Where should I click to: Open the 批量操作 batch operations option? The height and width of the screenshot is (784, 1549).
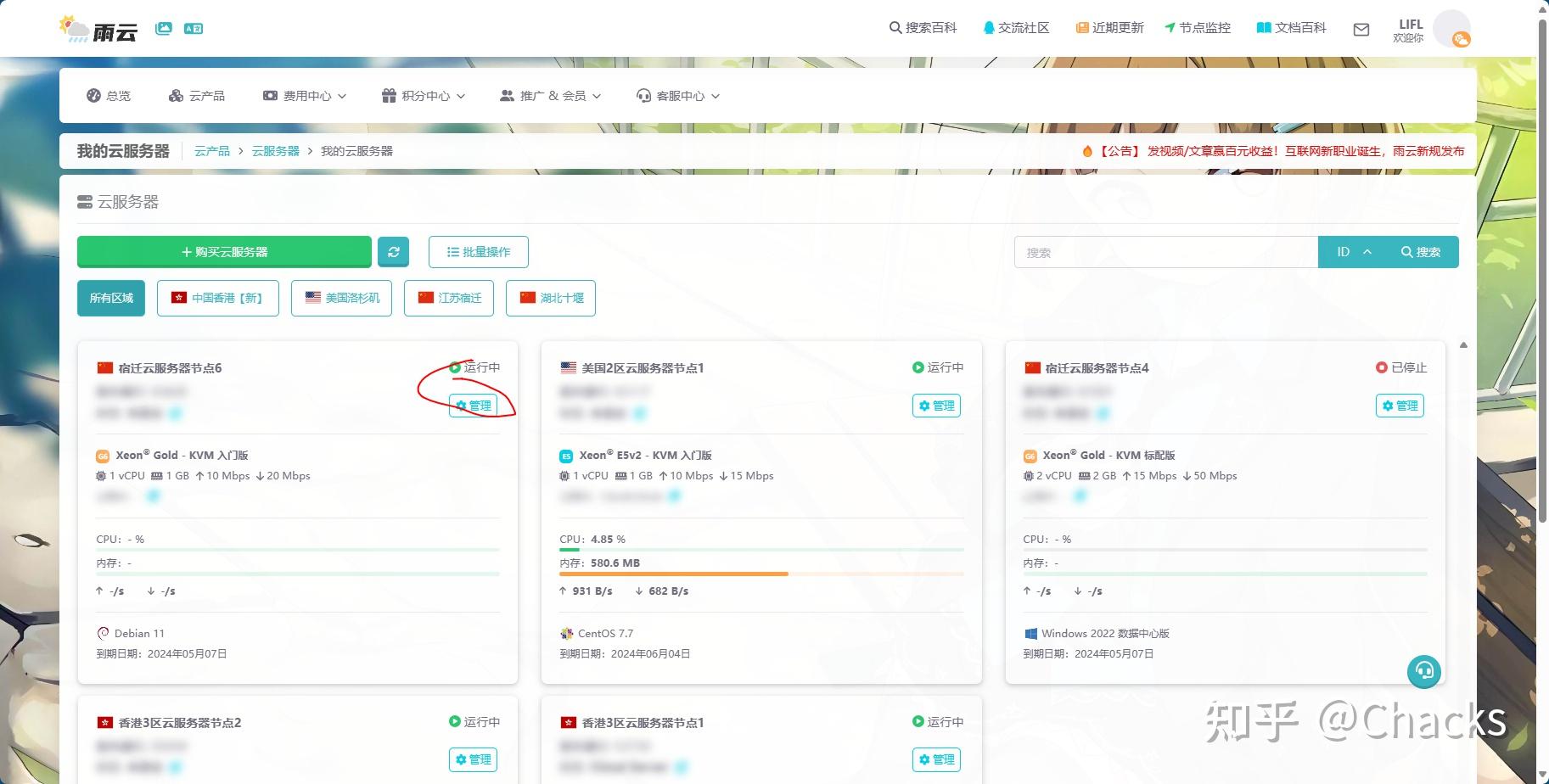point(478,251)
